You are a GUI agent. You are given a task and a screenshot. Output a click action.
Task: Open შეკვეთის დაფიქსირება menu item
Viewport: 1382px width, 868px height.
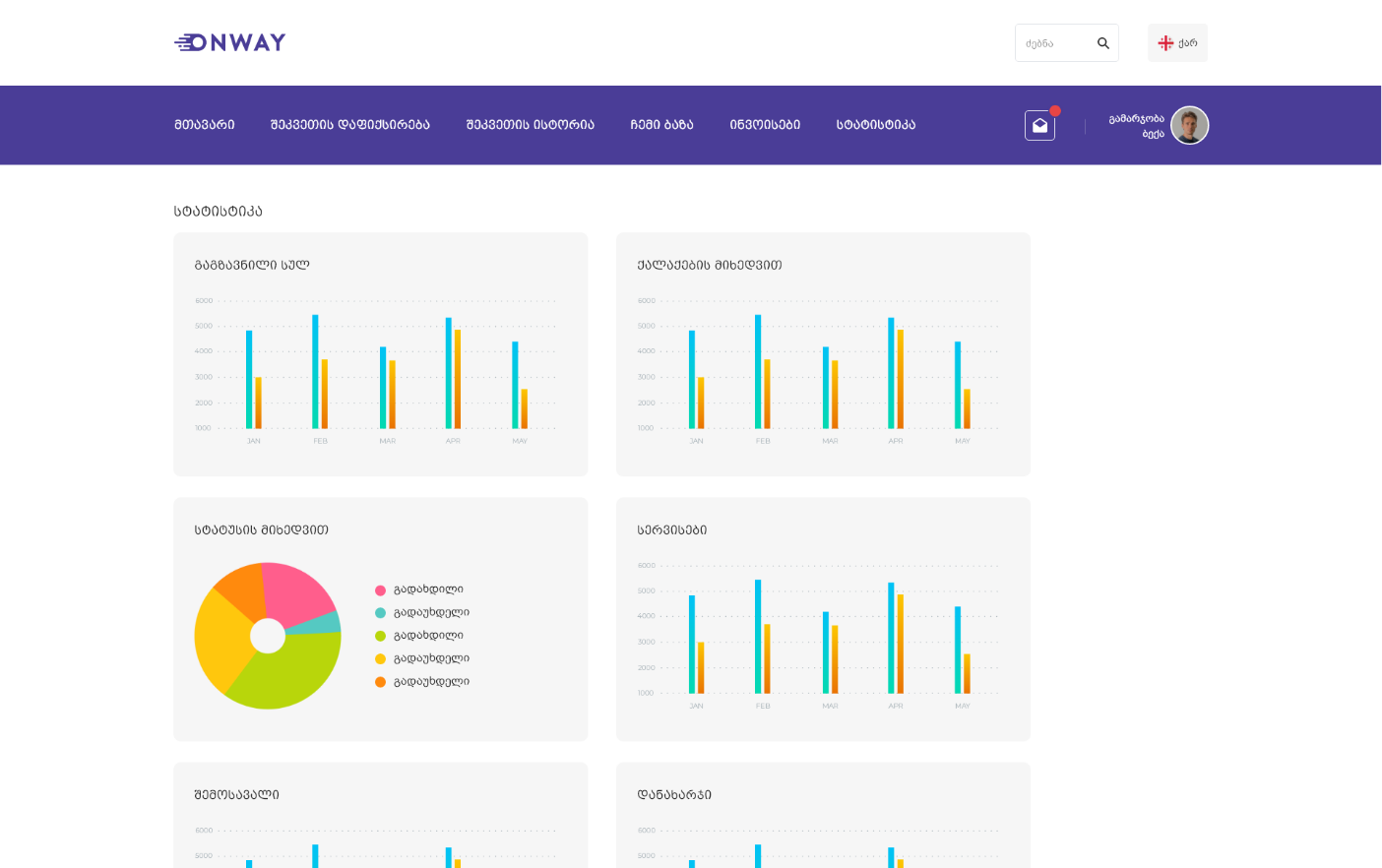pyautogui.click(x=350, y=125)
